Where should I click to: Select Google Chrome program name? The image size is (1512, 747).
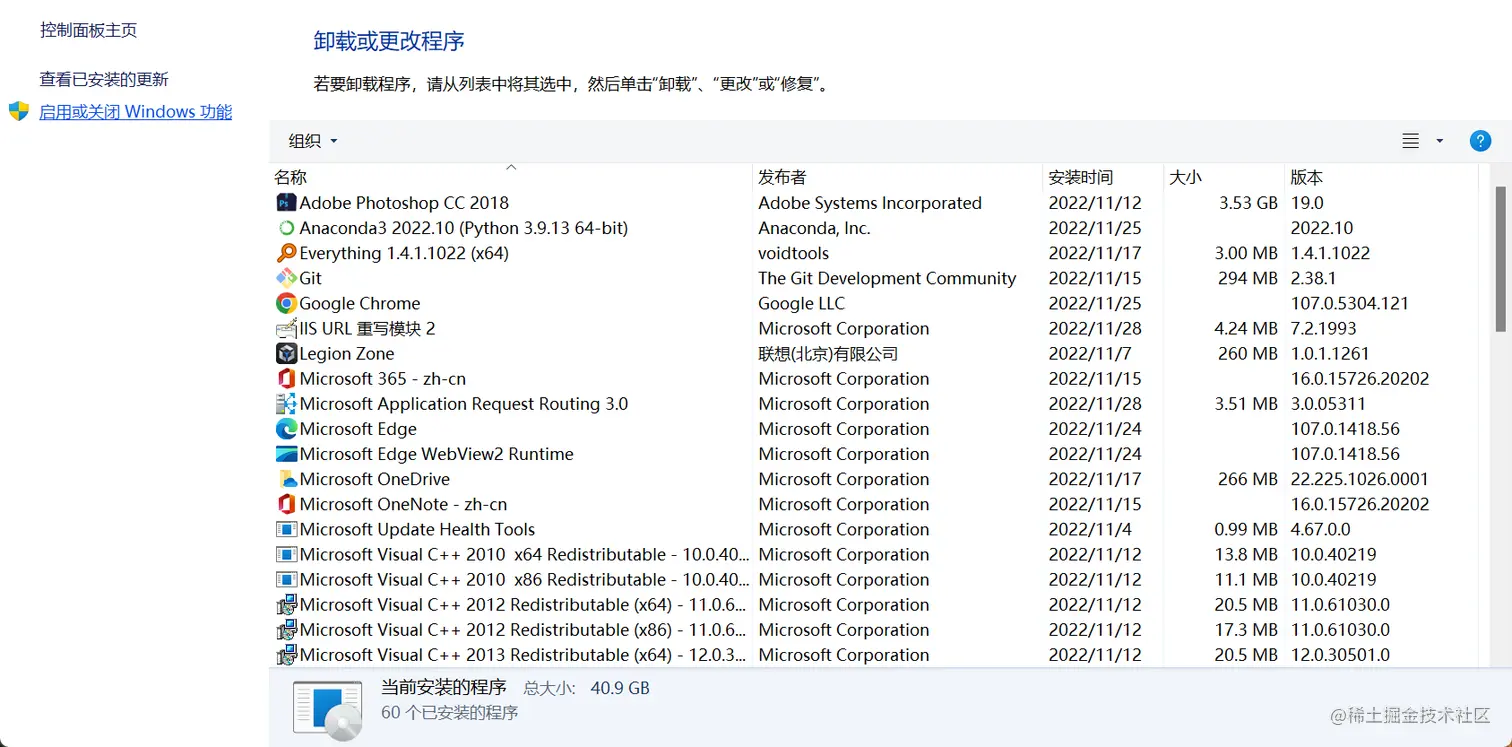[360, 303]
